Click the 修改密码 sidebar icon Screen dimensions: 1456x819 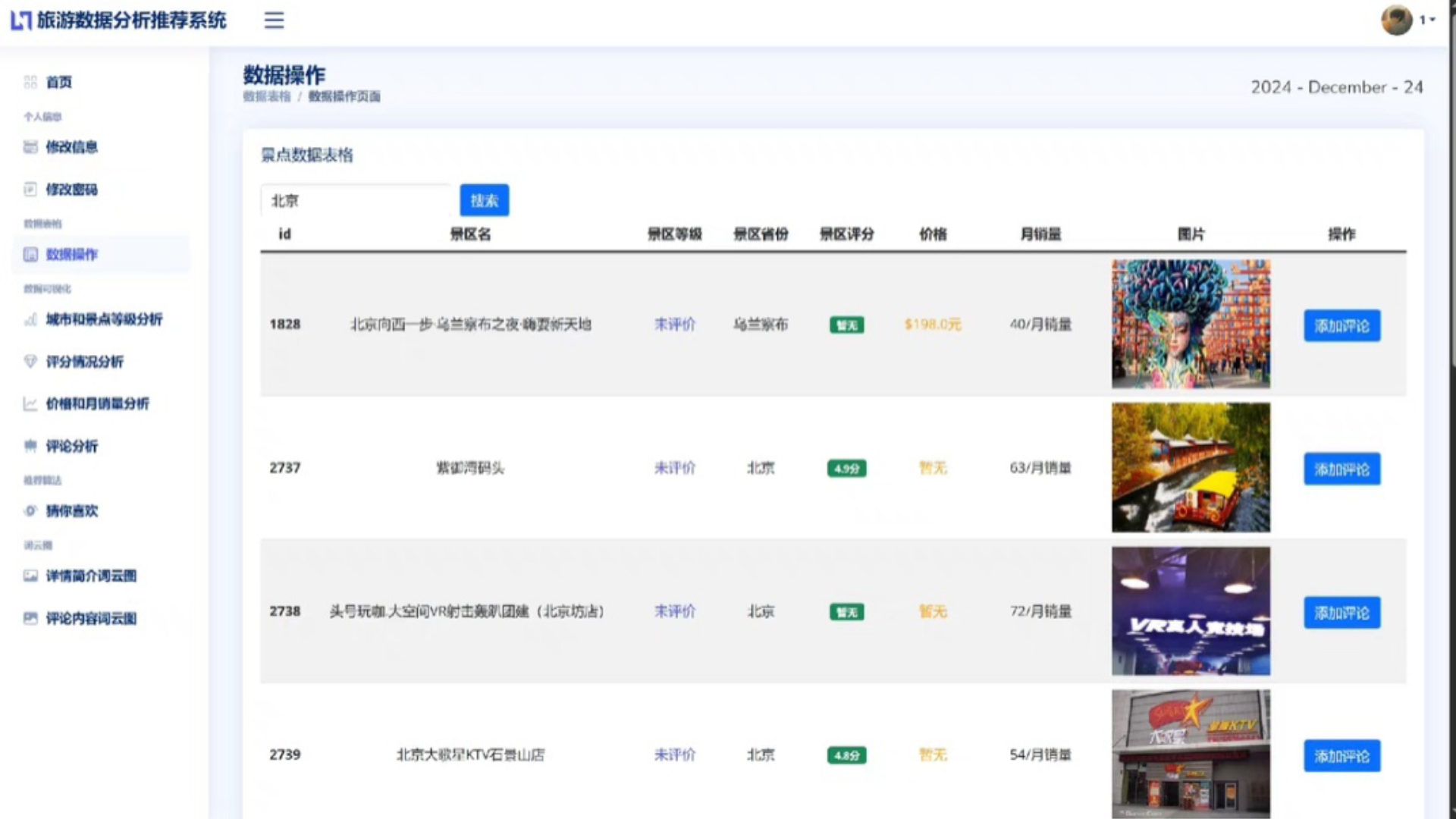(x=30, y=190)
